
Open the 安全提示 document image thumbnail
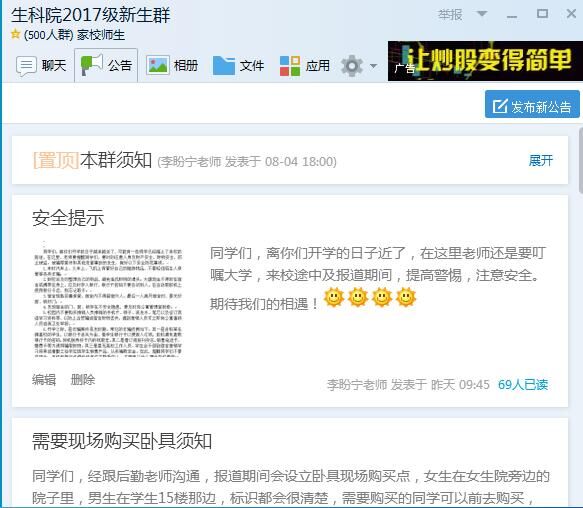tap(108, 299)
